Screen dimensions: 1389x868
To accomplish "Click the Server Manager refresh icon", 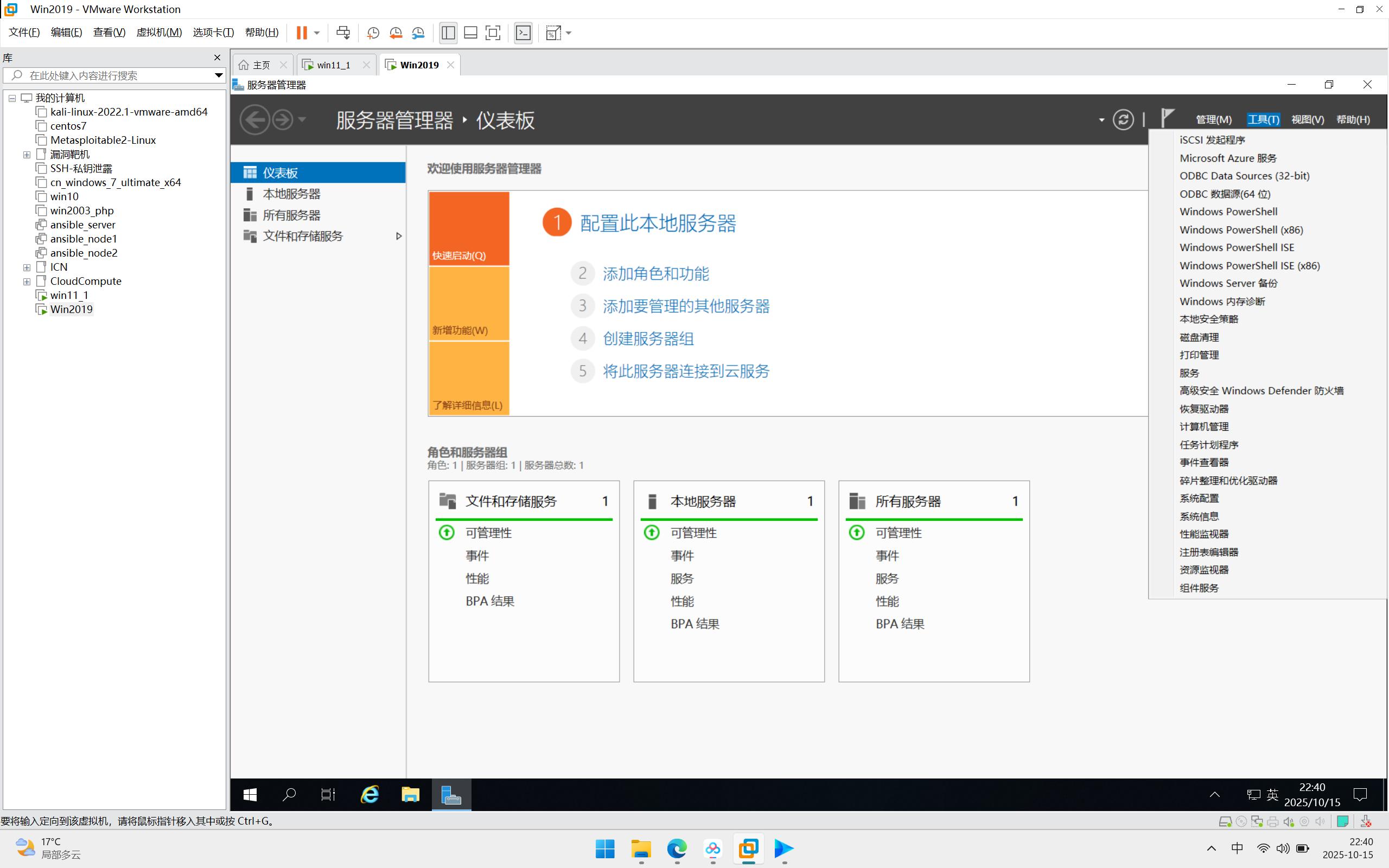I will click(x=1123, y=119).
